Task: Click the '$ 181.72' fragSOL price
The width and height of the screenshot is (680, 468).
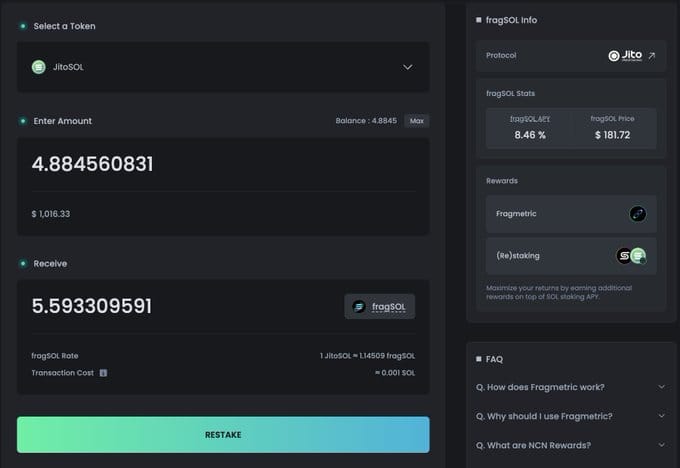Action: [x=612, y=135]
